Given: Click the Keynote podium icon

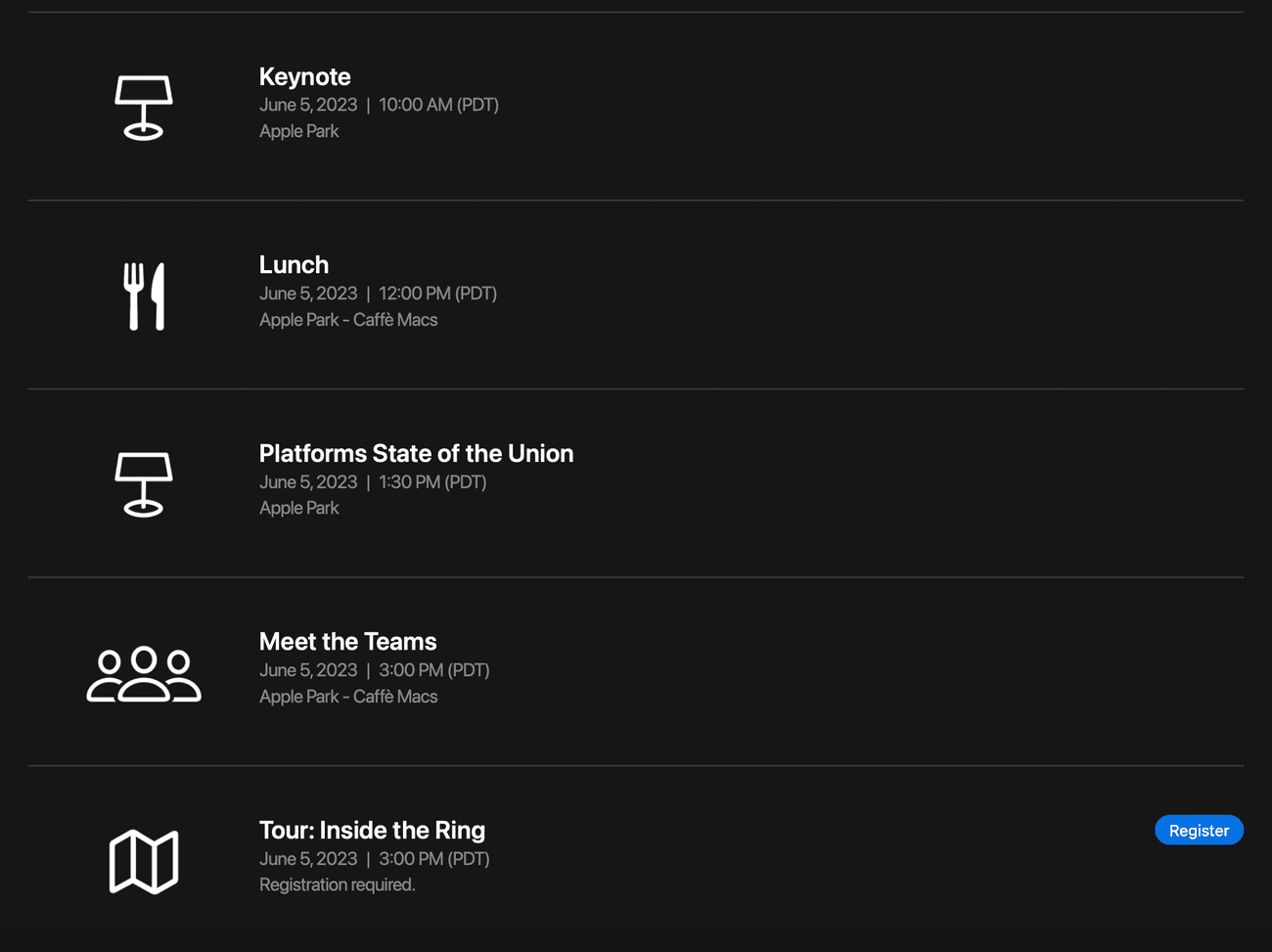Looking at the screenshot, I should pyautogui.click(x=144, y=108).
